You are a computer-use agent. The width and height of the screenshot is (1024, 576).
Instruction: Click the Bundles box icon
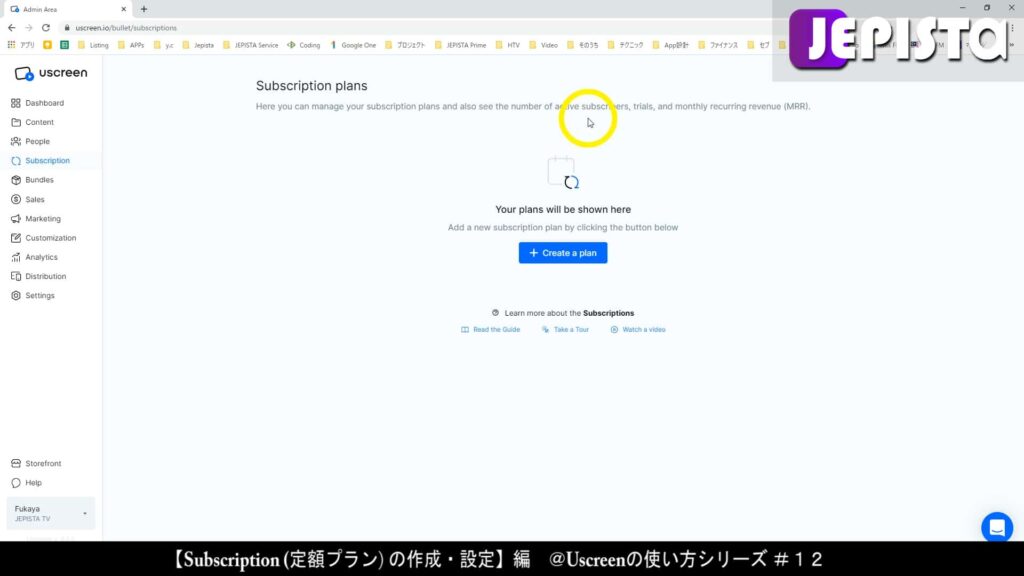(16, 180)
